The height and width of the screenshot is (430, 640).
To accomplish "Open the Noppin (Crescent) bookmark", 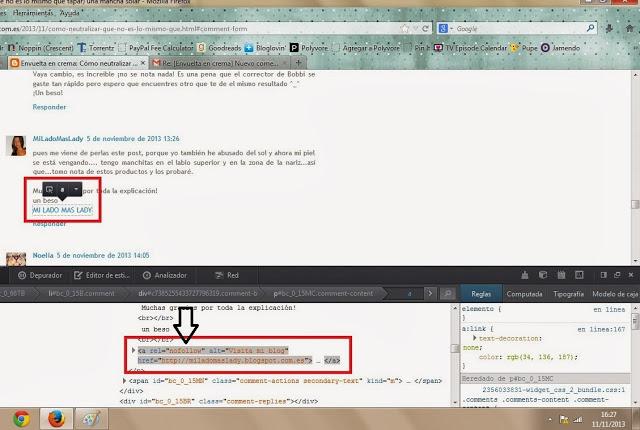I will tap(41, 48).
